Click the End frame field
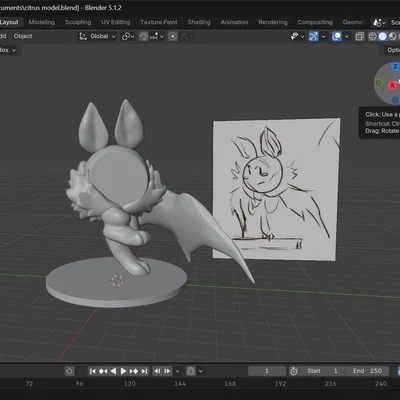Screen dimensions: 400x400 coord(367,371)
